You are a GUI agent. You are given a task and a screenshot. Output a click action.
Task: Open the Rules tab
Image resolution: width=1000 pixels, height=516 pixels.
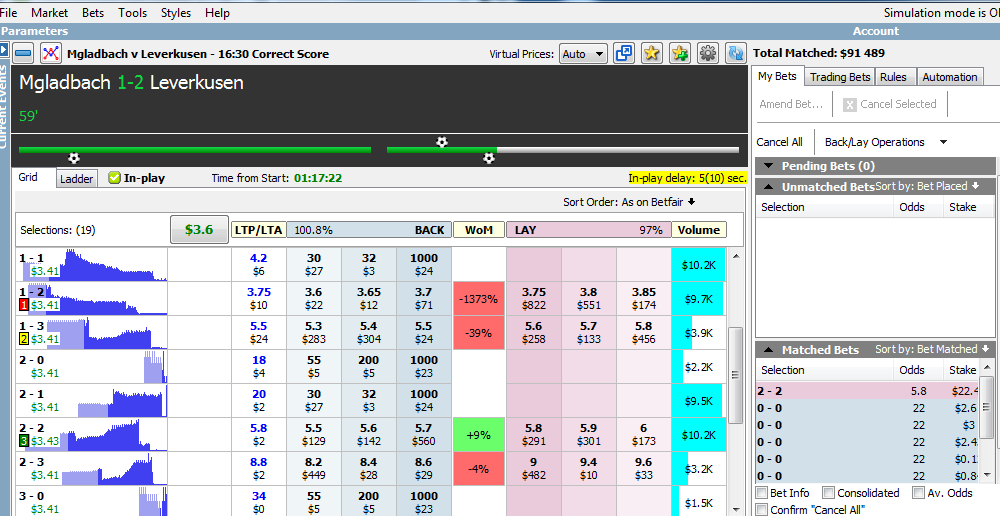click(893, 77)
